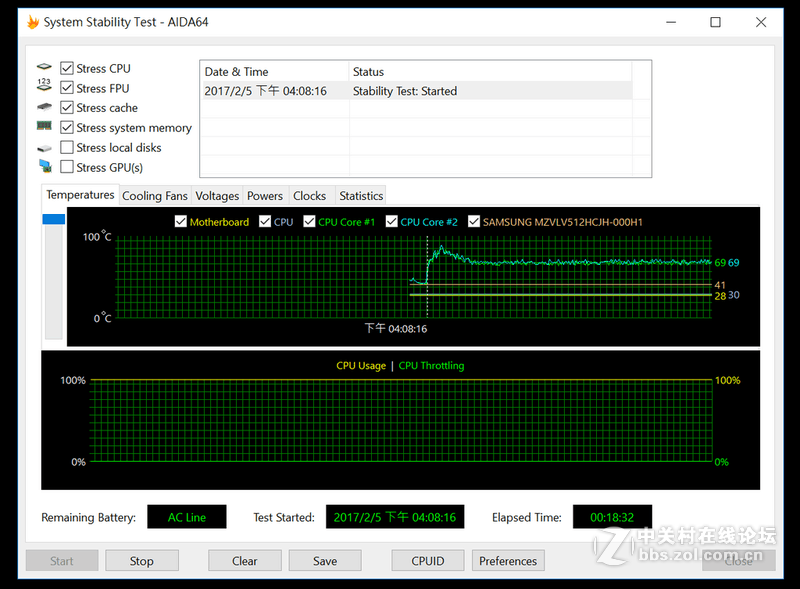The height and width of the screenshot is (589, 800).
Task: Uncheck the Stress CPU checkbox
Action: 67,68
